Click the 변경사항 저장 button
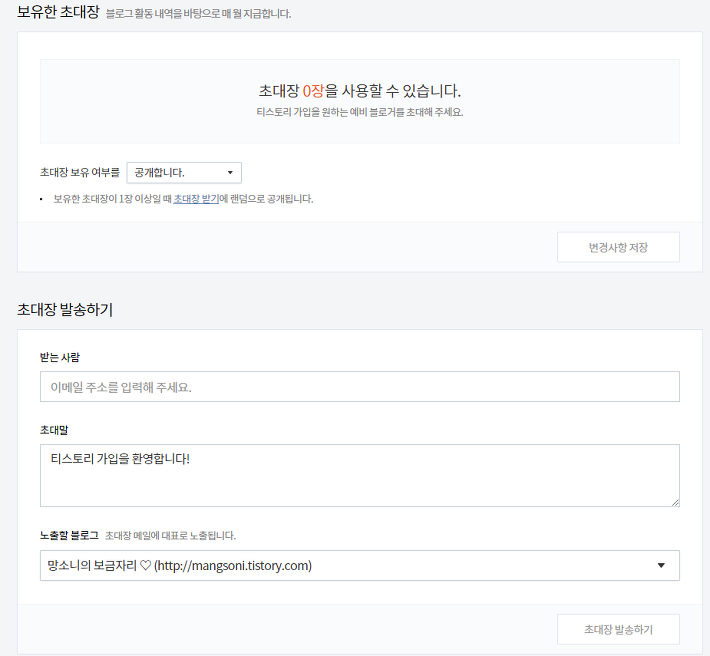Image resolution: width=710 pixels, height=656 pixels. pyautogui.click(x=618, y=247)
